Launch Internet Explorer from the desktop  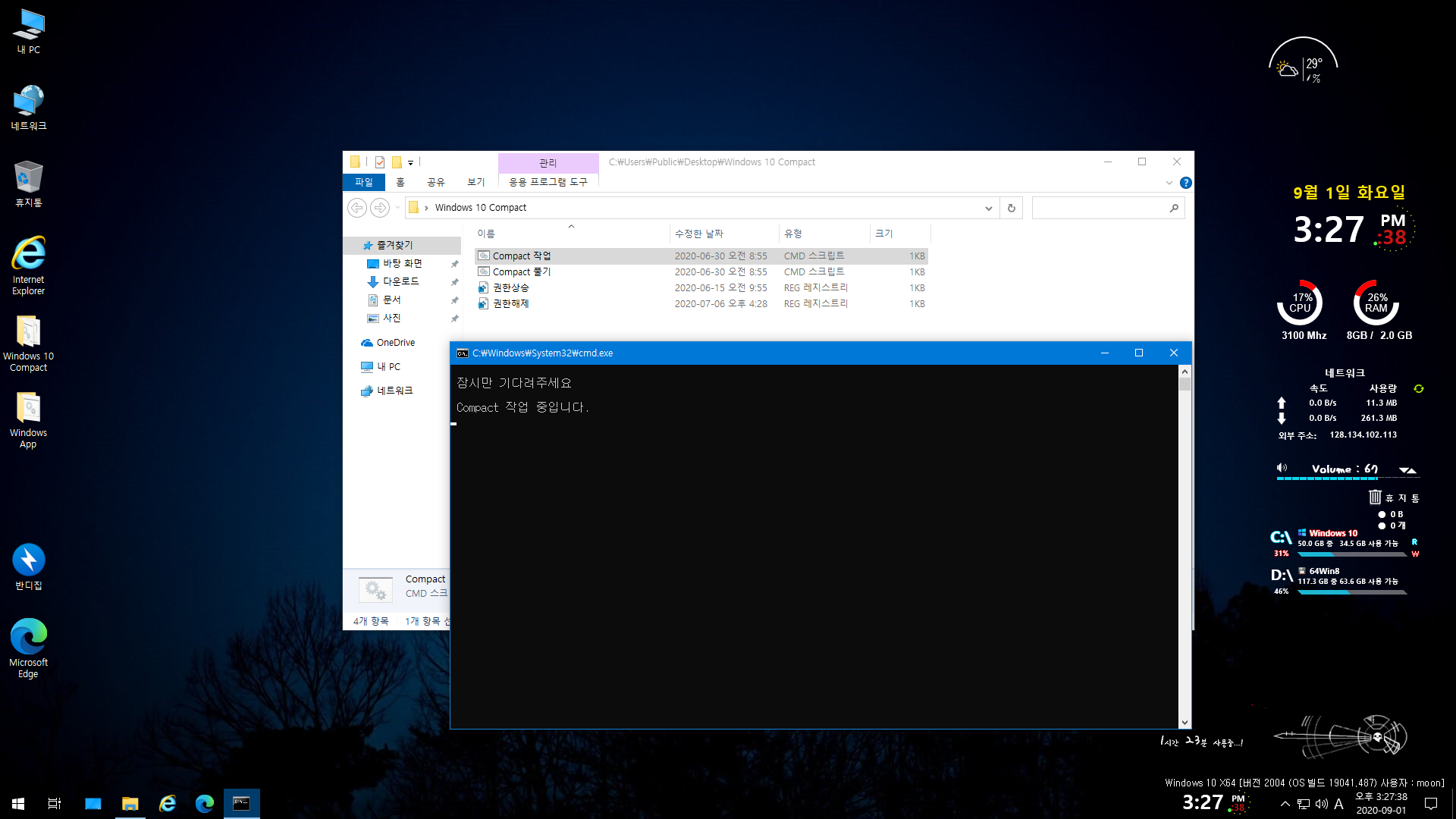coord(29,265)
